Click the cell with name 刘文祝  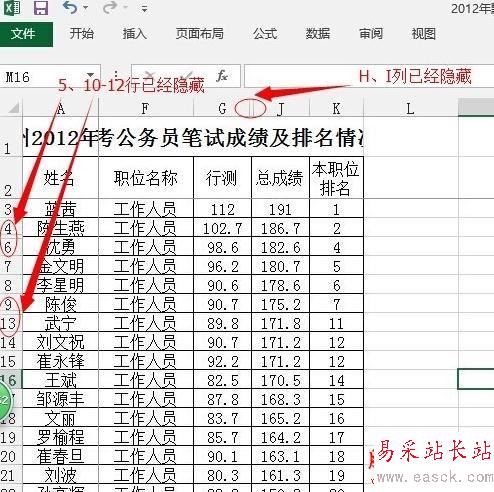point(60,342)
